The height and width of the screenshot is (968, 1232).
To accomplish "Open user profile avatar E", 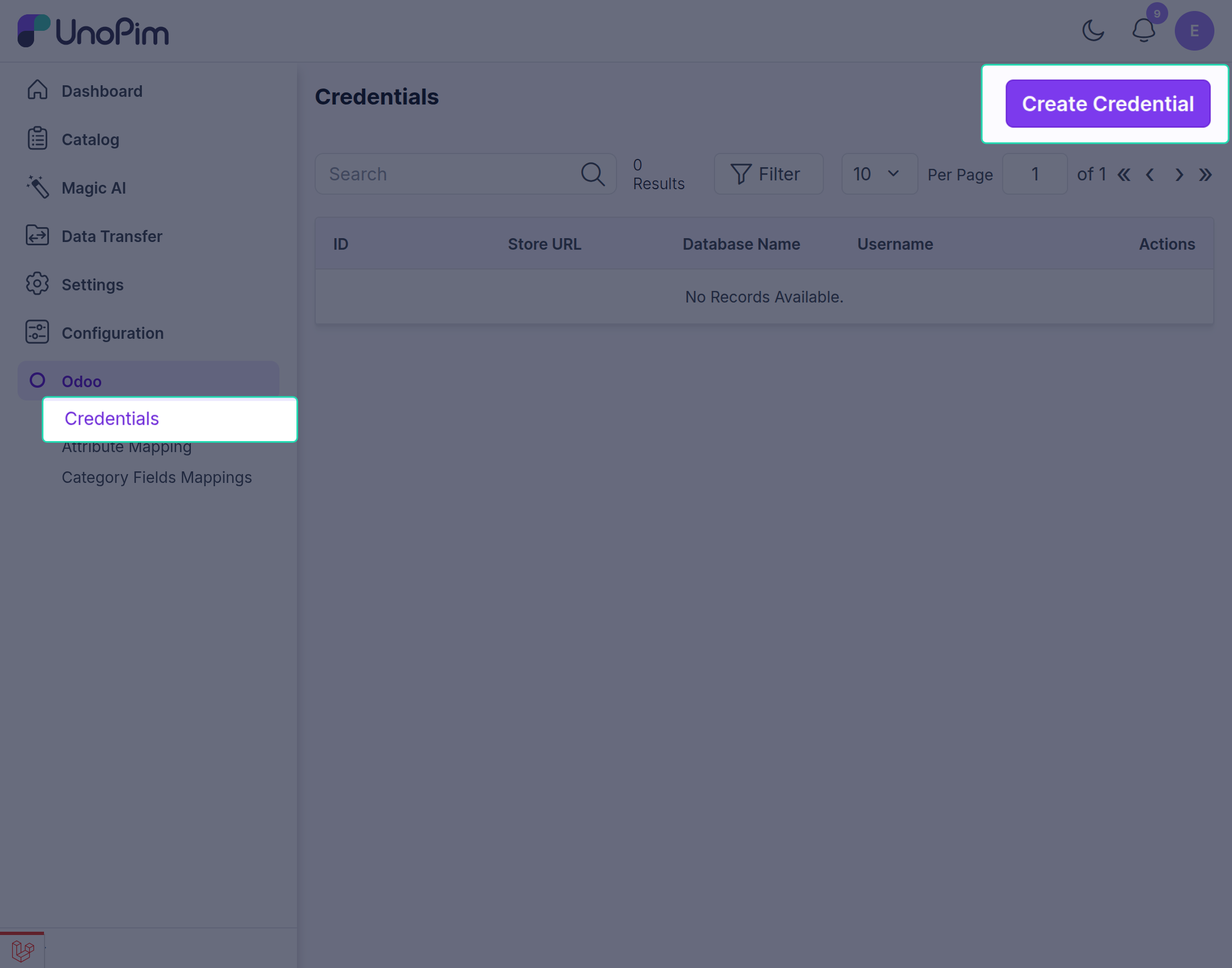I will (x=1194, y=31).
